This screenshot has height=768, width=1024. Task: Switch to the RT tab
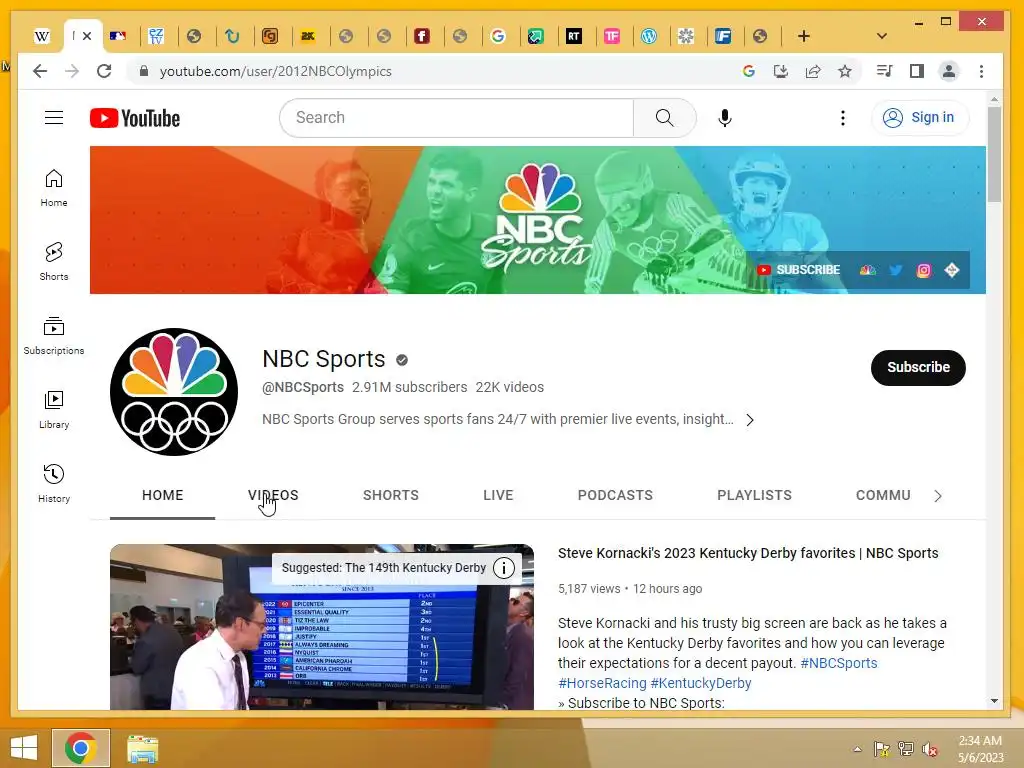coord(573,36)
